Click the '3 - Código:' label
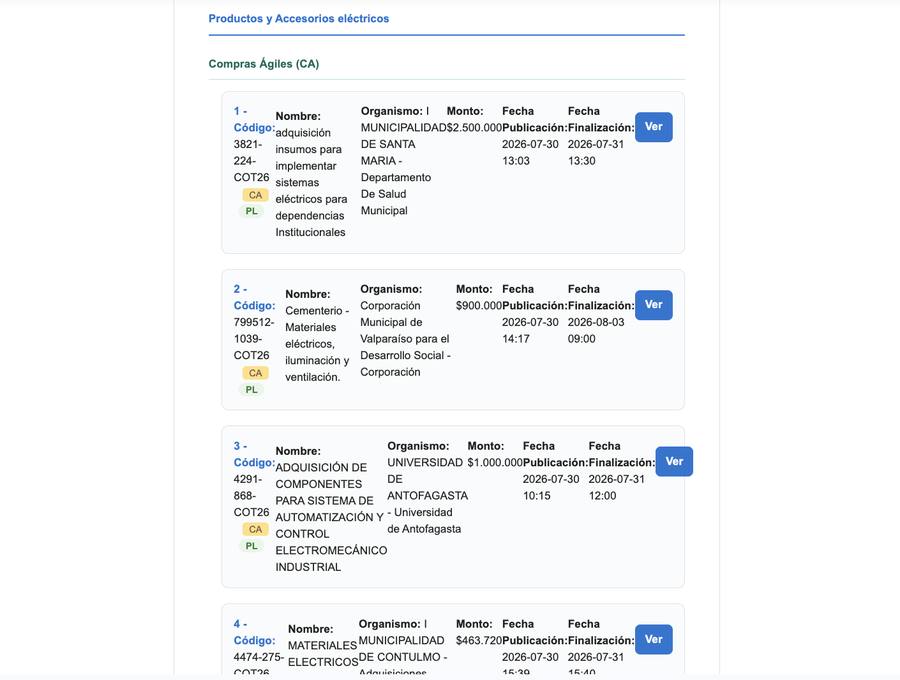Image resolution: width=900 pixels, height=680 pixels. pyautogui.click(x=254, y=454)
